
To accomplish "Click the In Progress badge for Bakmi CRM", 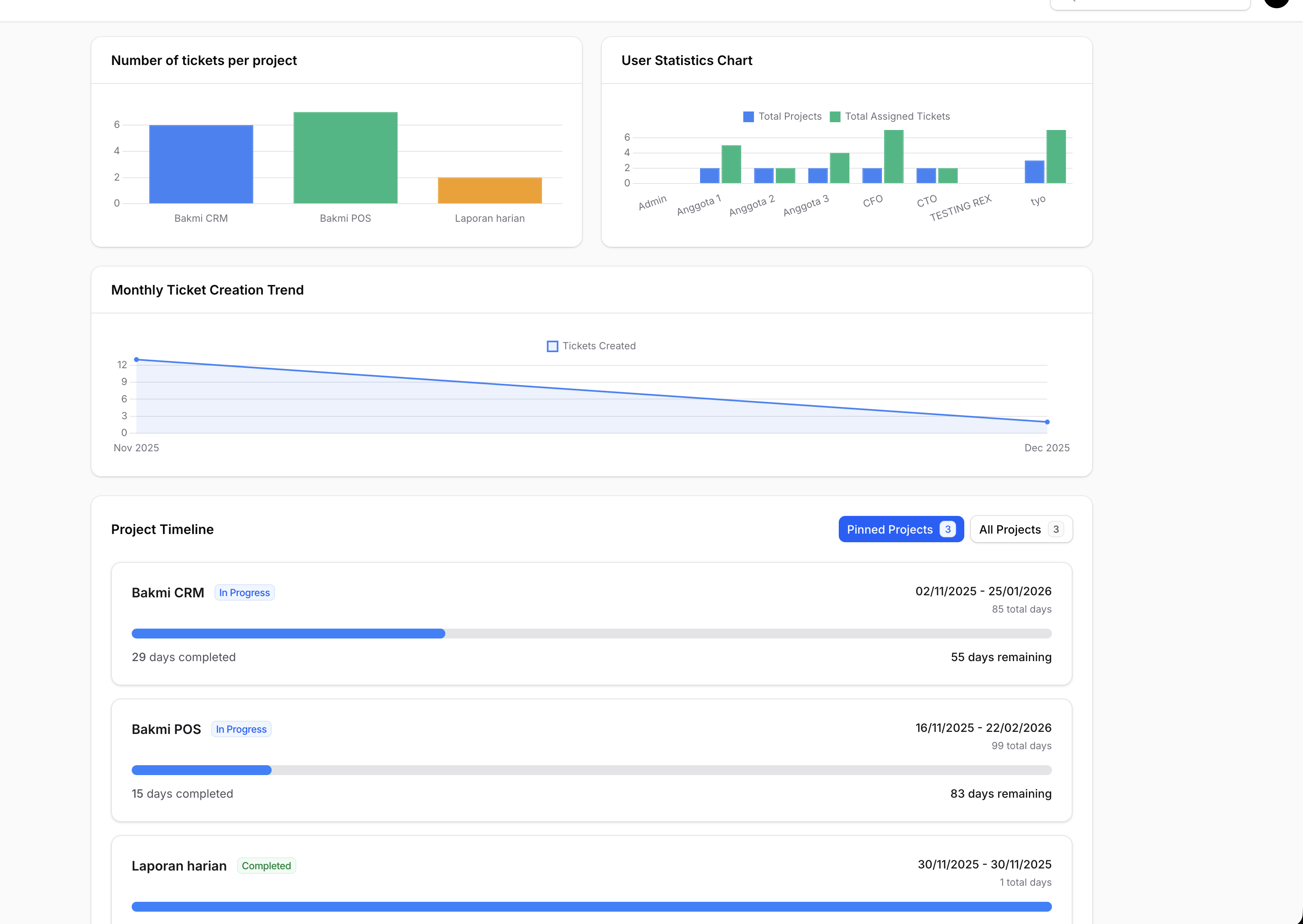I will (x=244, y=592).
